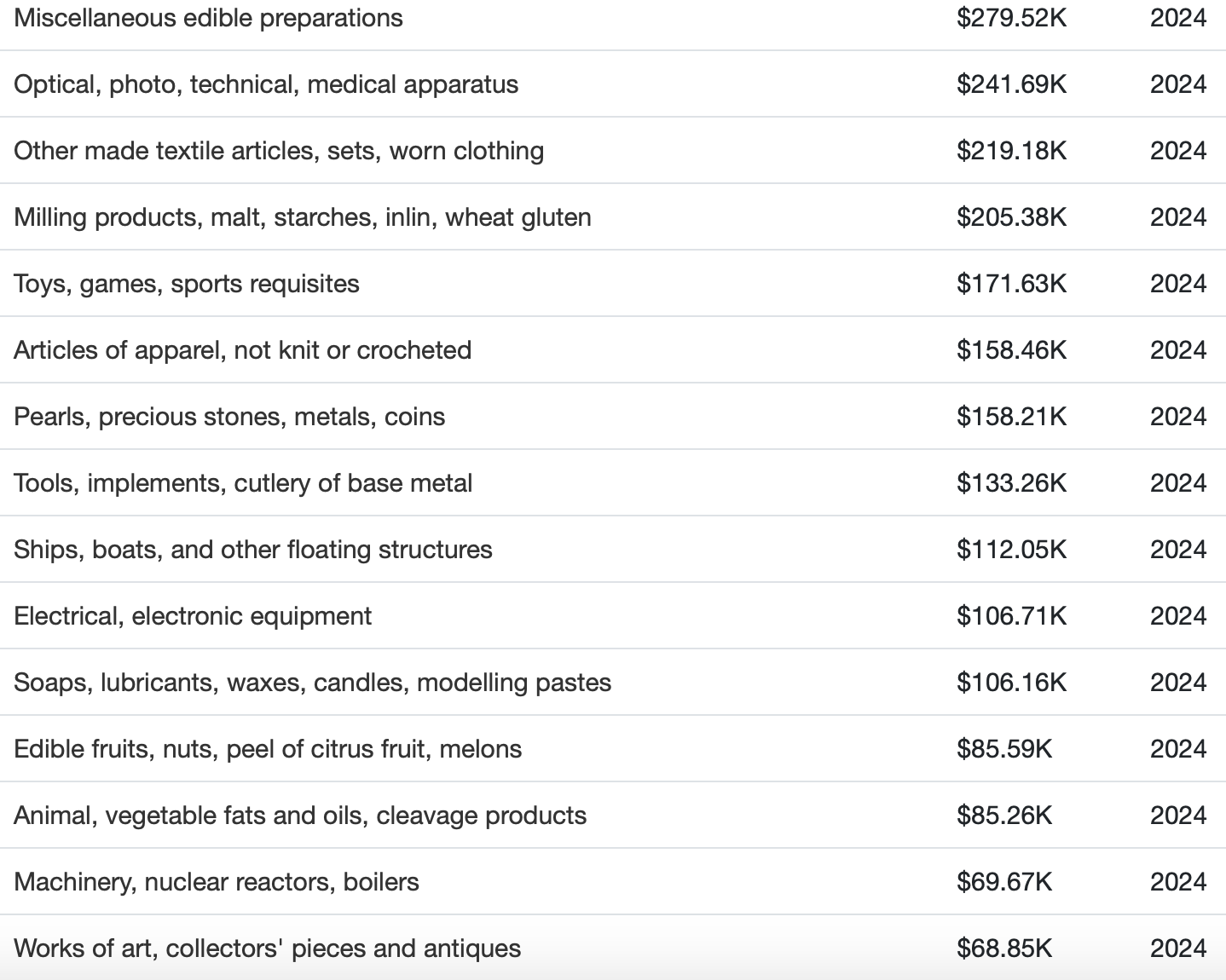Click Tools, implements, cutlery of base metal
The height and width of the screenshot is (980, 1226).
click(x=243, y=483)
